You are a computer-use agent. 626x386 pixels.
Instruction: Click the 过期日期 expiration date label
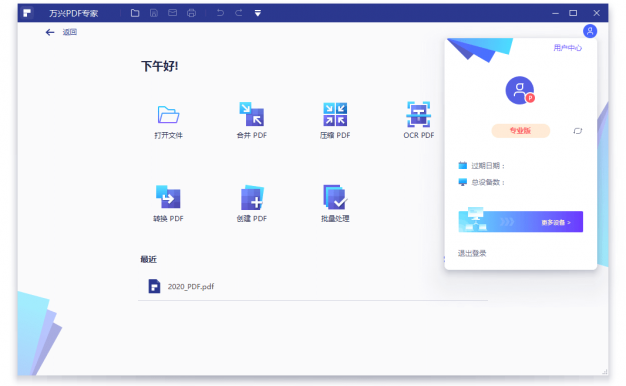tap(488, 166)
